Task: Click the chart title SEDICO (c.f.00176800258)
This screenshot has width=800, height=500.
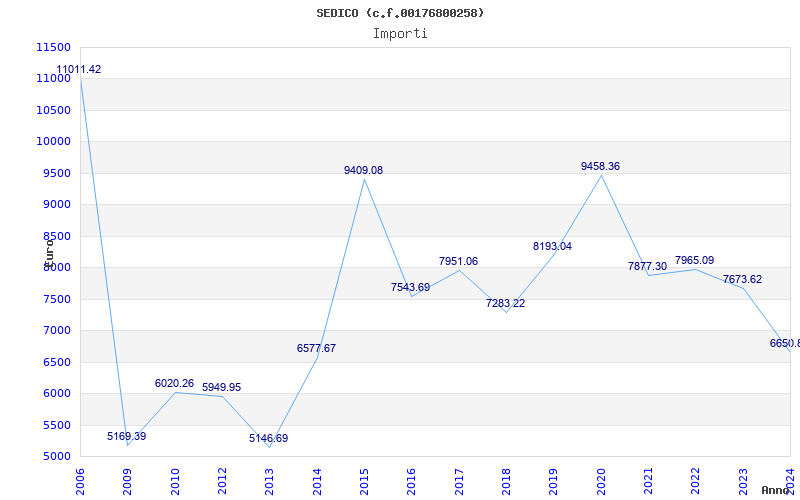Action: 400,13
